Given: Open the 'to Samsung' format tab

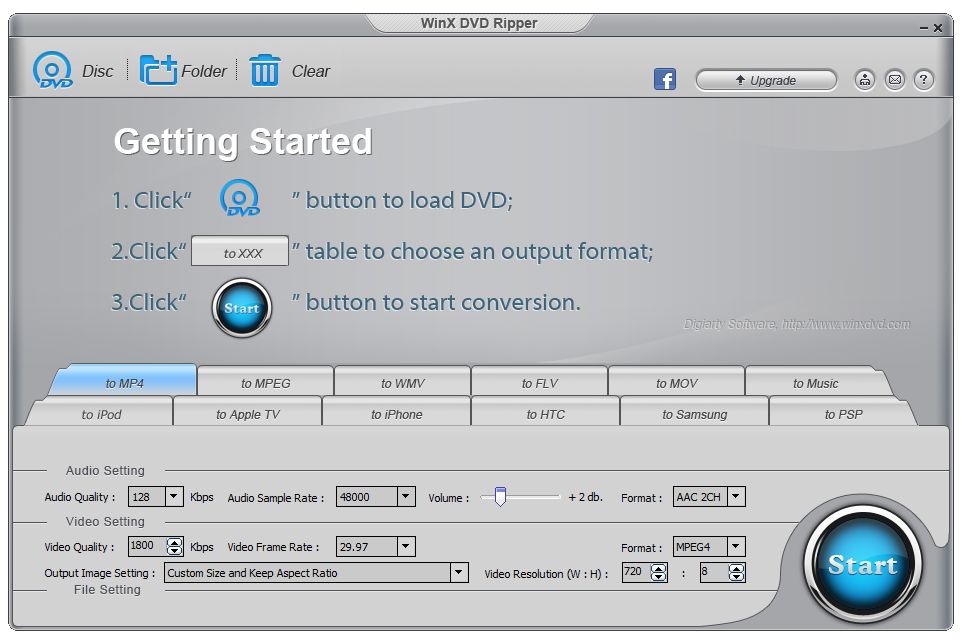Looking at the screenshot, I should click(694, 413).
